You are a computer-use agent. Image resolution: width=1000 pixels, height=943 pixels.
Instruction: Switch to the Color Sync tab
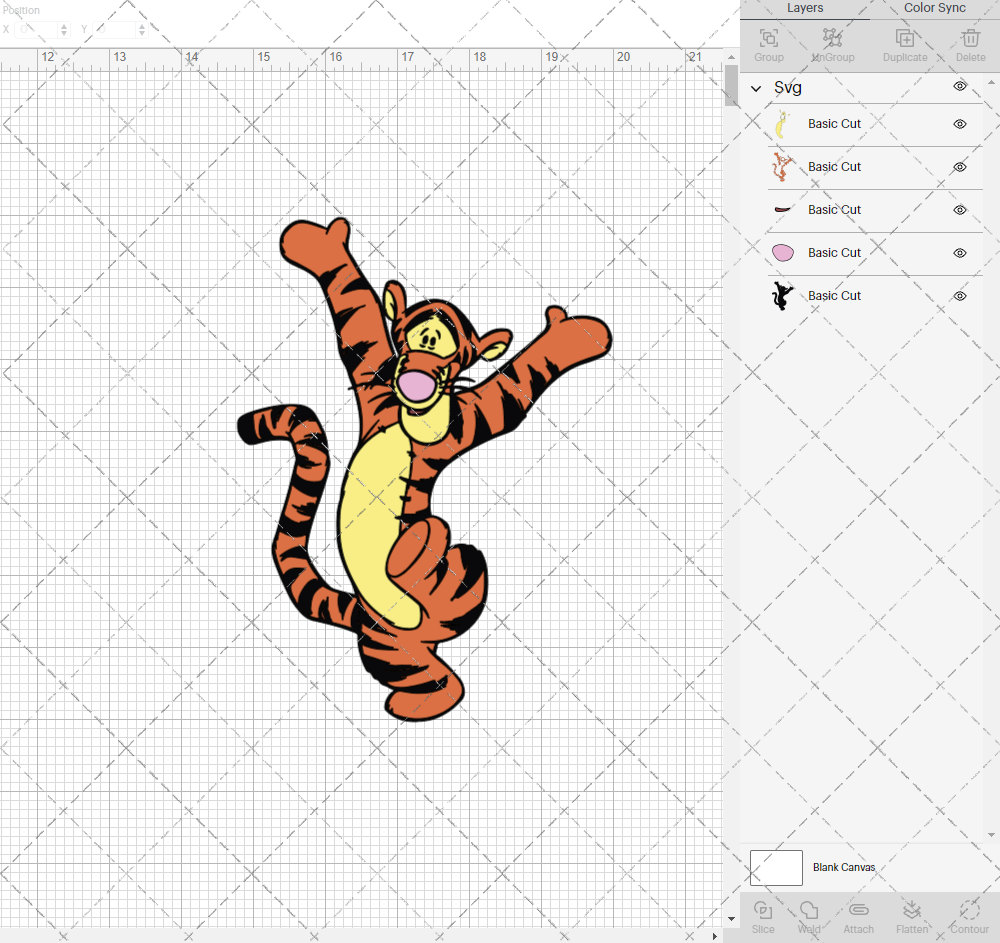(934, 8)
